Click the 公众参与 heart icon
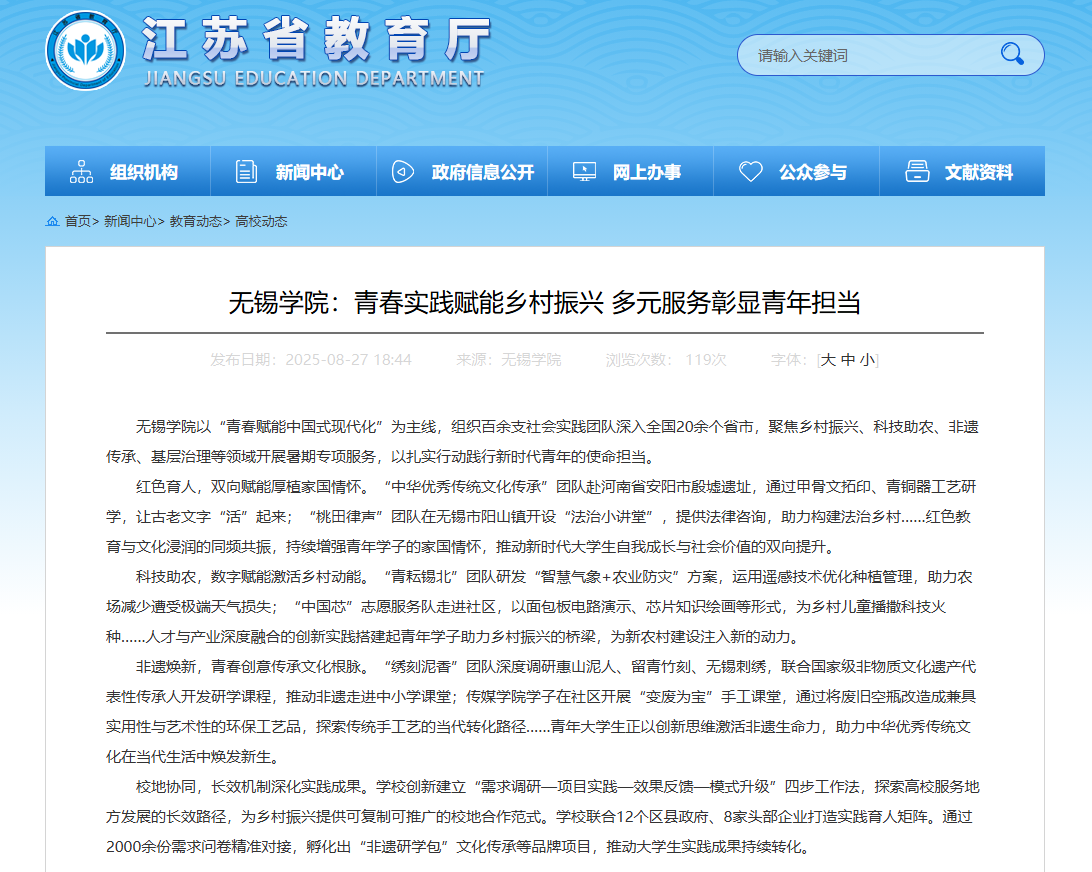This screenshot has width=1092, height=872. (x=750, y=172)
